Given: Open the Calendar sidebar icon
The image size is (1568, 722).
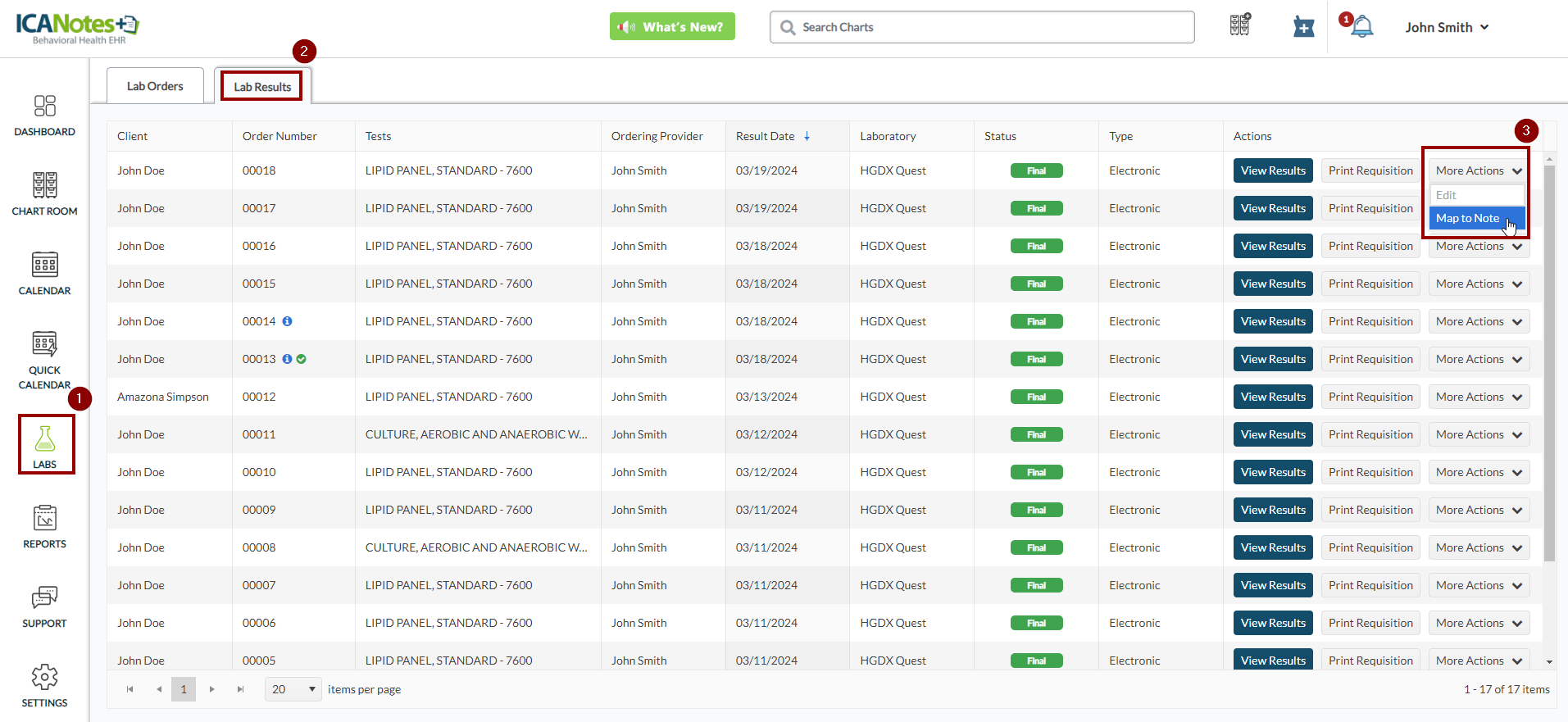Looking at the screenshot, I should 44,274.
